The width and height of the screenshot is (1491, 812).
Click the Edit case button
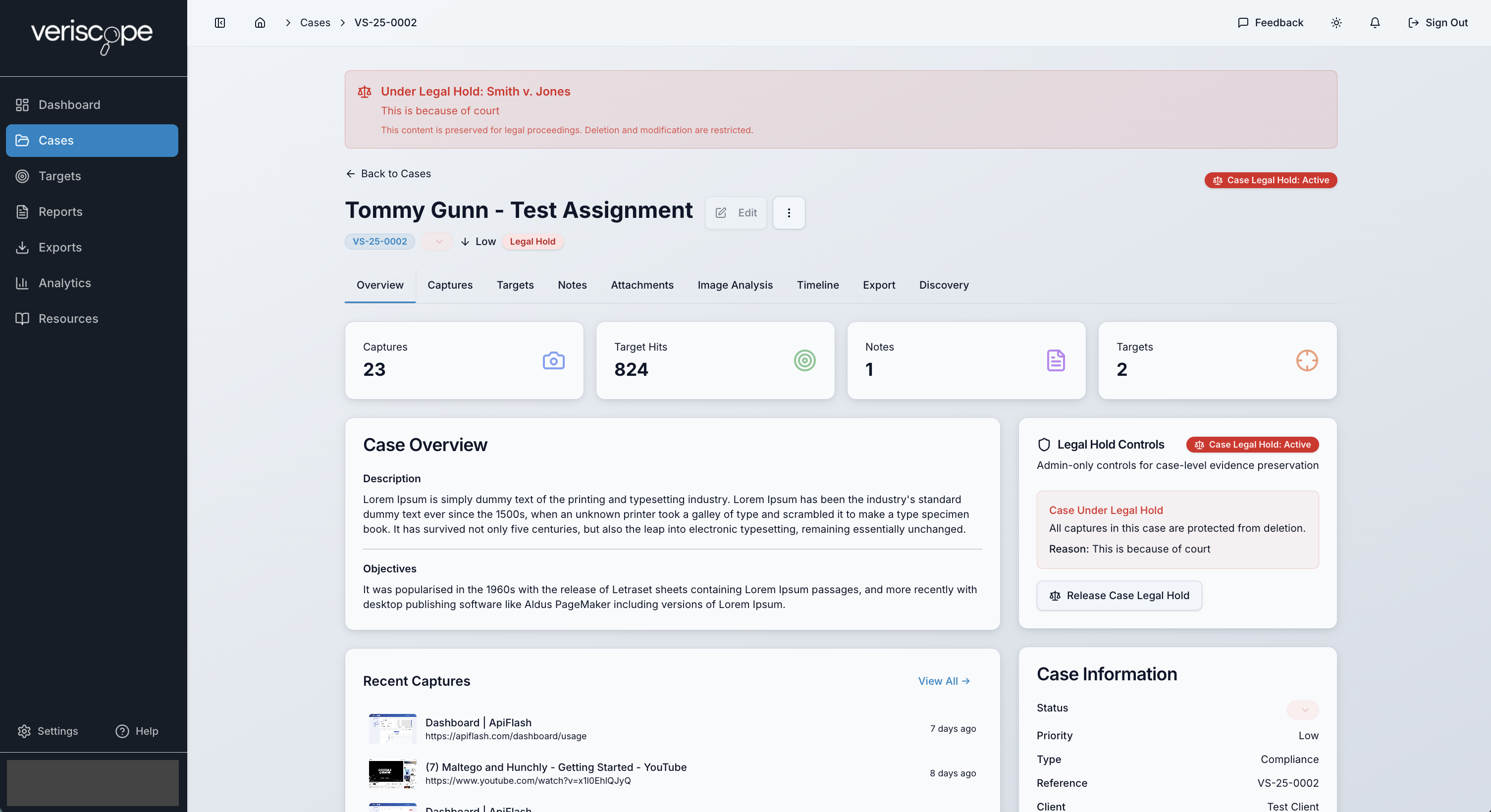tap(736, 213)
